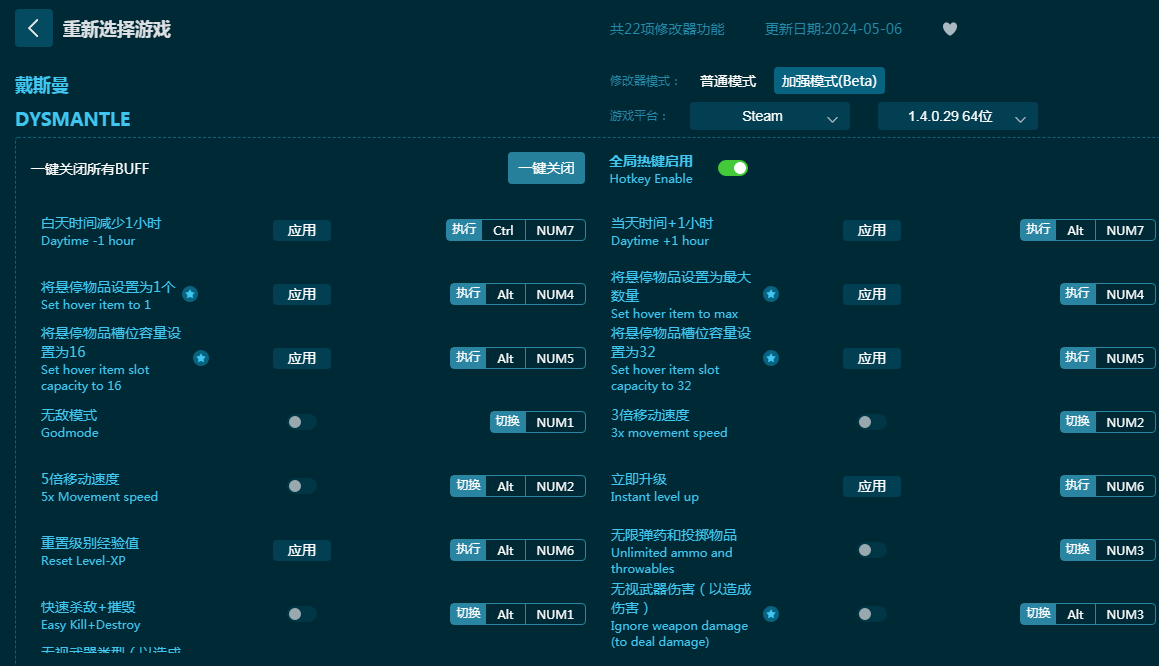Select the 加强模式(Beta) mode tab
The width and height of the screenshot is (1159, 666).
(829, 81)
